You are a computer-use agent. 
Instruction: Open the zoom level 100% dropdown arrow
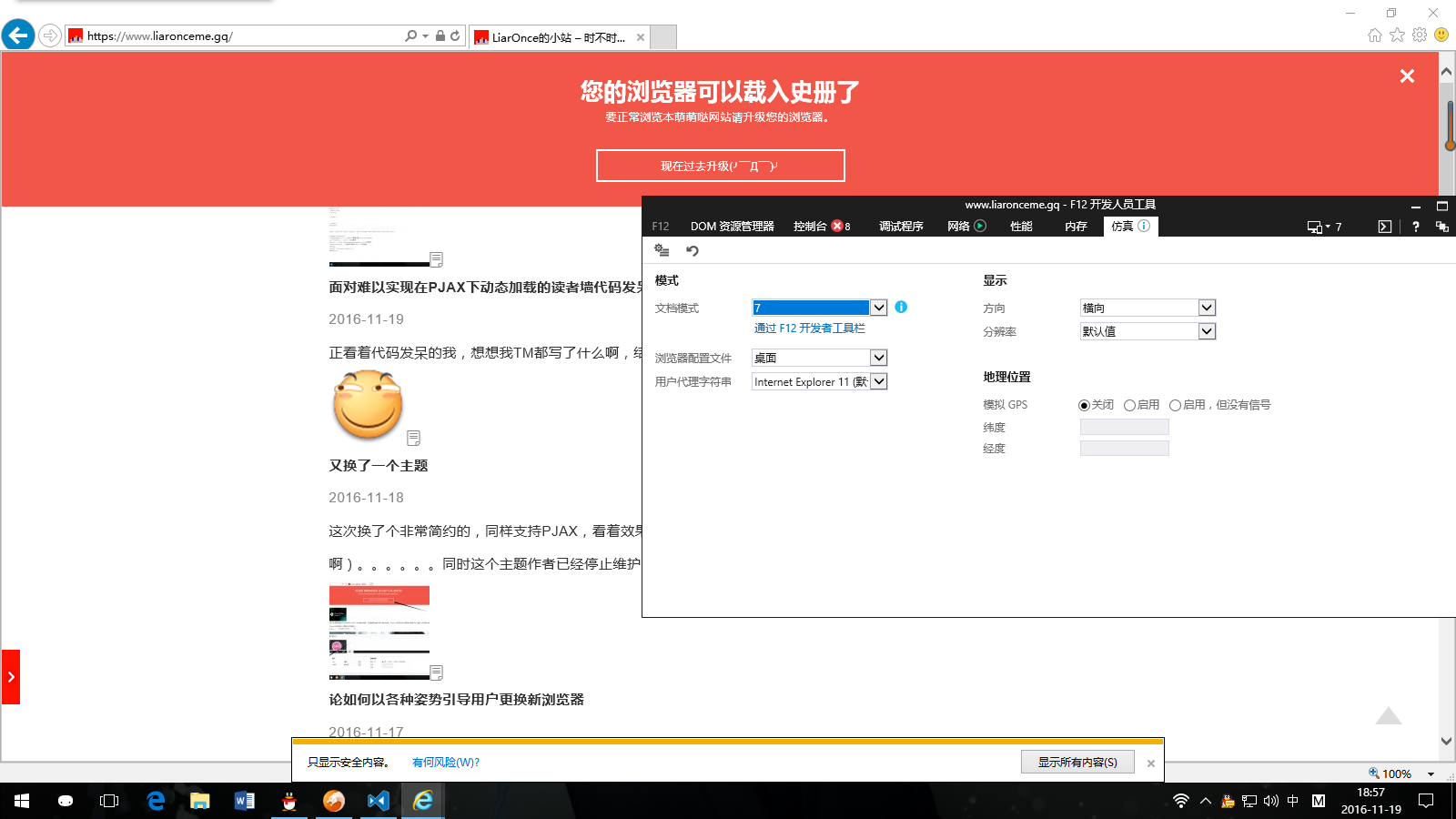1431,773
